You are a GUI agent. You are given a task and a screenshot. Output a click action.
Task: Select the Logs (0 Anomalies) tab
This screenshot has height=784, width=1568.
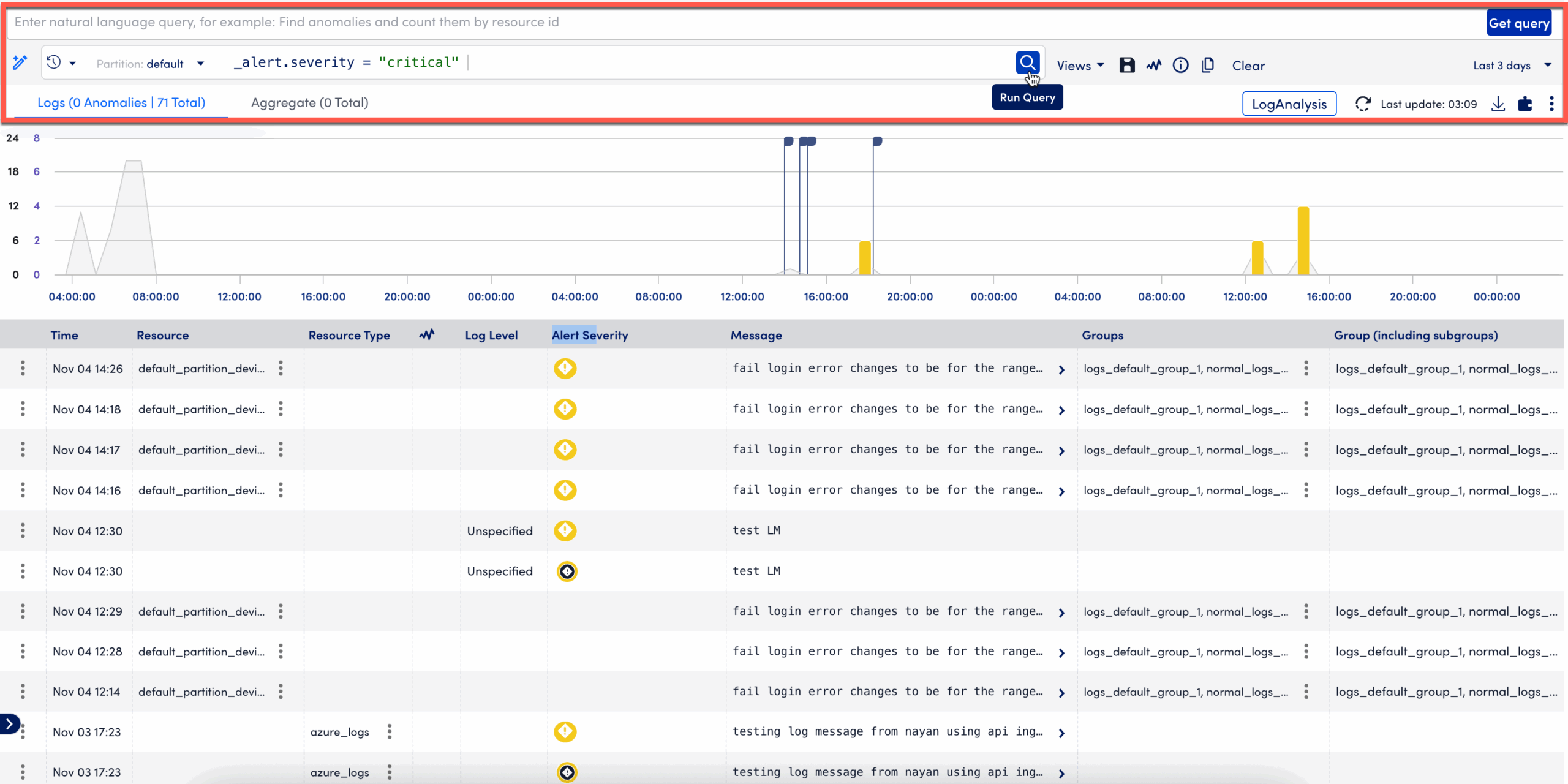pyautogui.click(x=121, y=102)
